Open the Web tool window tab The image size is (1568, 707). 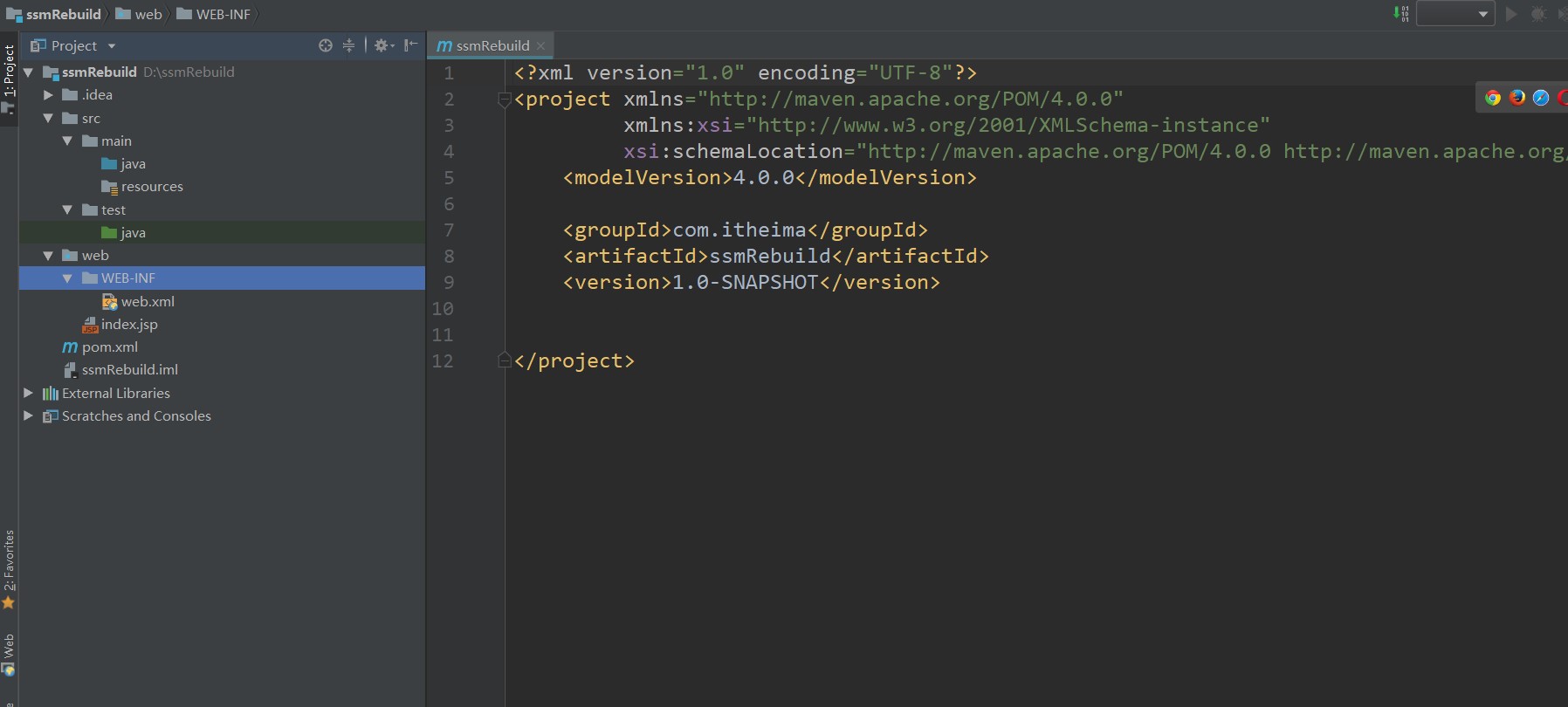(x=9, y=655)
